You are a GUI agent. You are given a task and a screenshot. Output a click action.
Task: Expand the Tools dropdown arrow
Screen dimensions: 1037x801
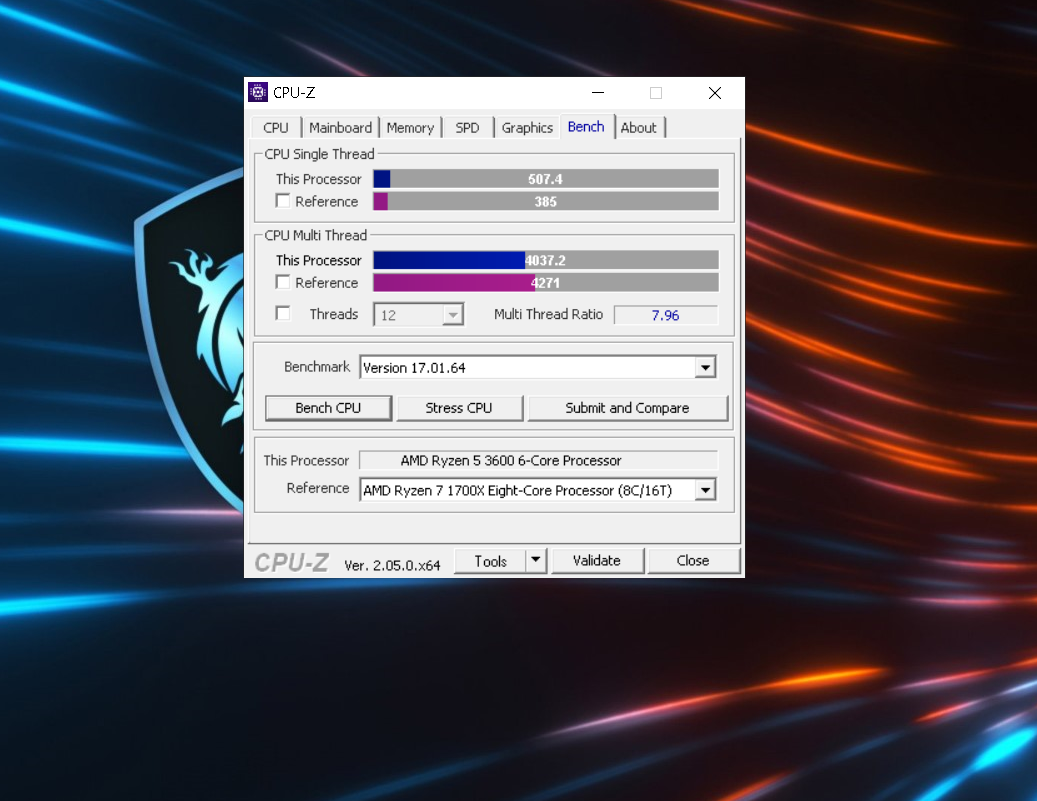[x=536, y=561]
